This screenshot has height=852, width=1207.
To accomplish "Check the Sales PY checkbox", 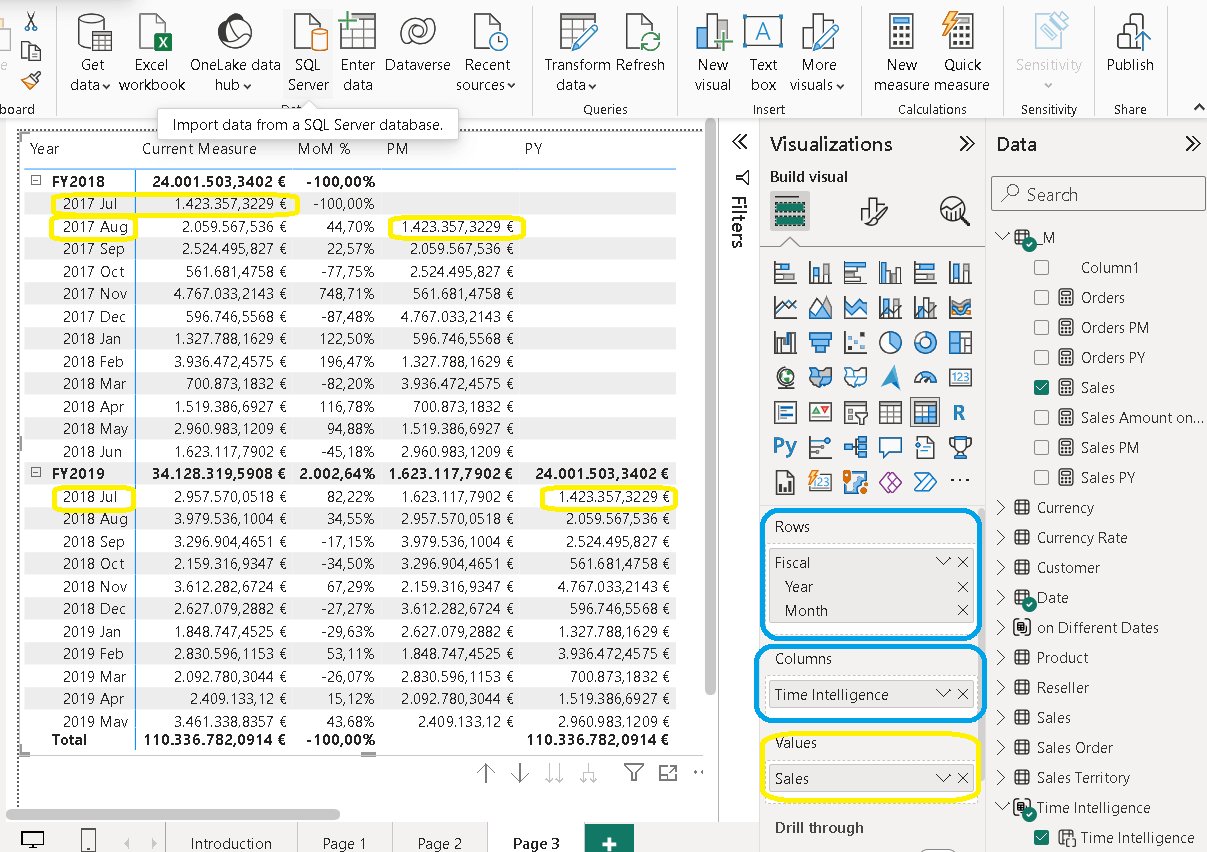I will point(1042,478).
